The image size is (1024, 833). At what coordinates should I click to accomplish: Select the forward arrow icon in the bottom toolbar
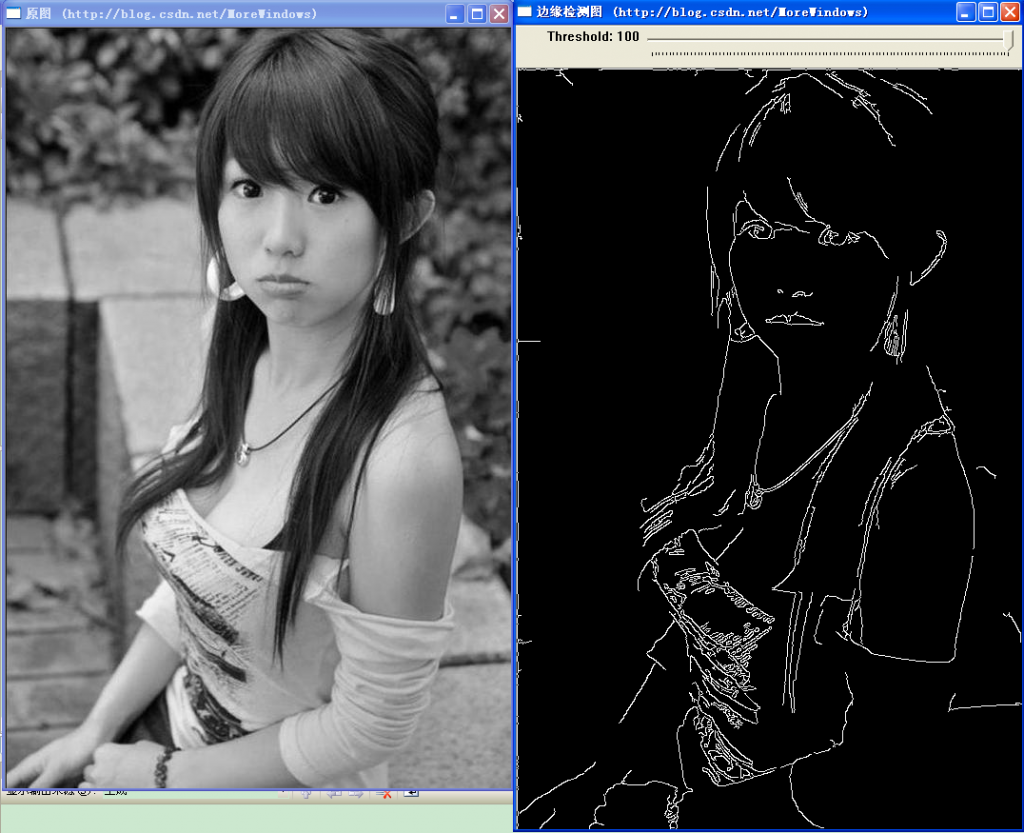click(358, 794)
